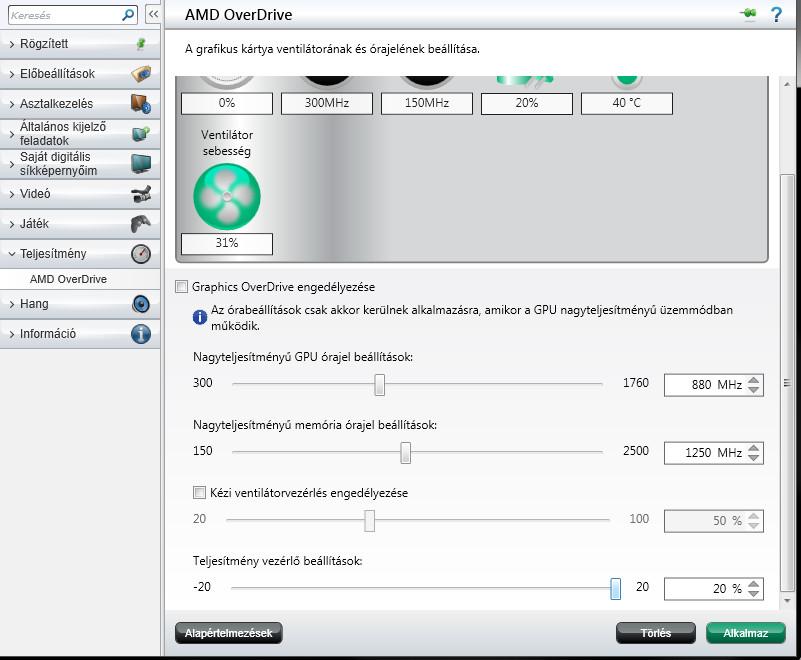Decrease power control 20 % with down arrow

753,594
